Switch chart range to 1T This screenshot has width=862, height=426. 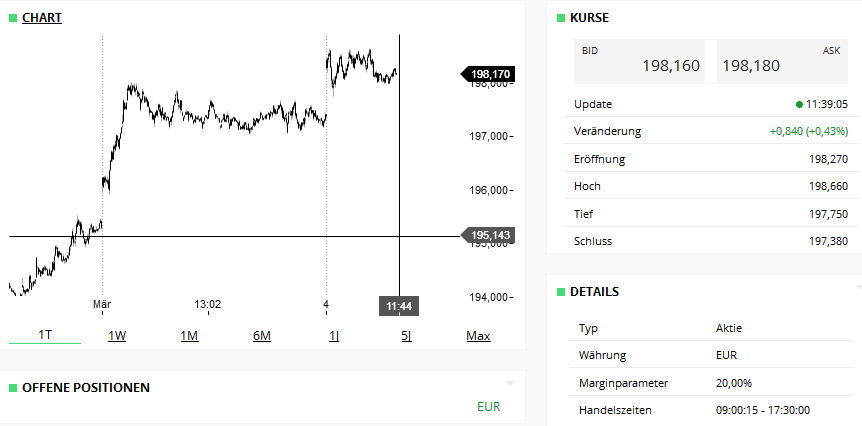click(45, 335)
